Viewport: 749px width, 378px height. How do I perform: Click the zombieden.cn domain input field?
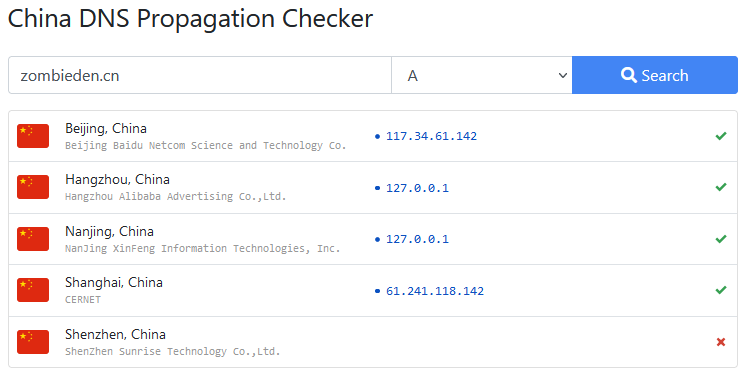[200, 76]
